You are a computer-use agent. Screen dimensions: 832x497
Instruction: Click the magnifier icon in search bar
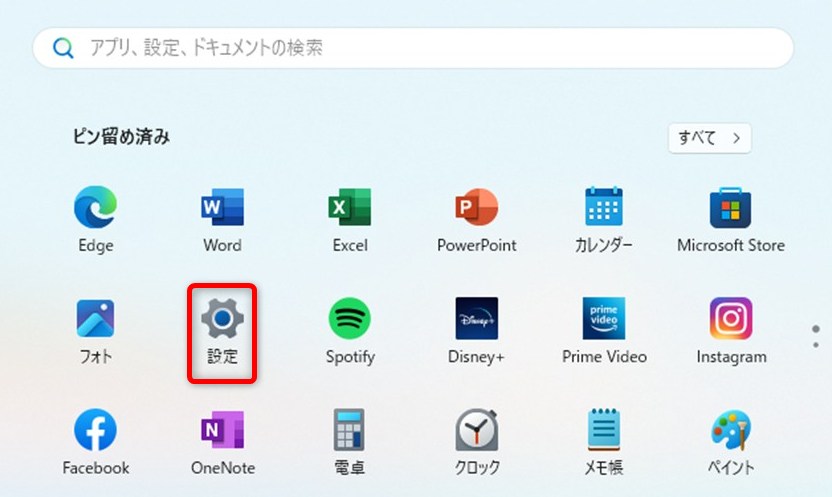click(63, 48)
